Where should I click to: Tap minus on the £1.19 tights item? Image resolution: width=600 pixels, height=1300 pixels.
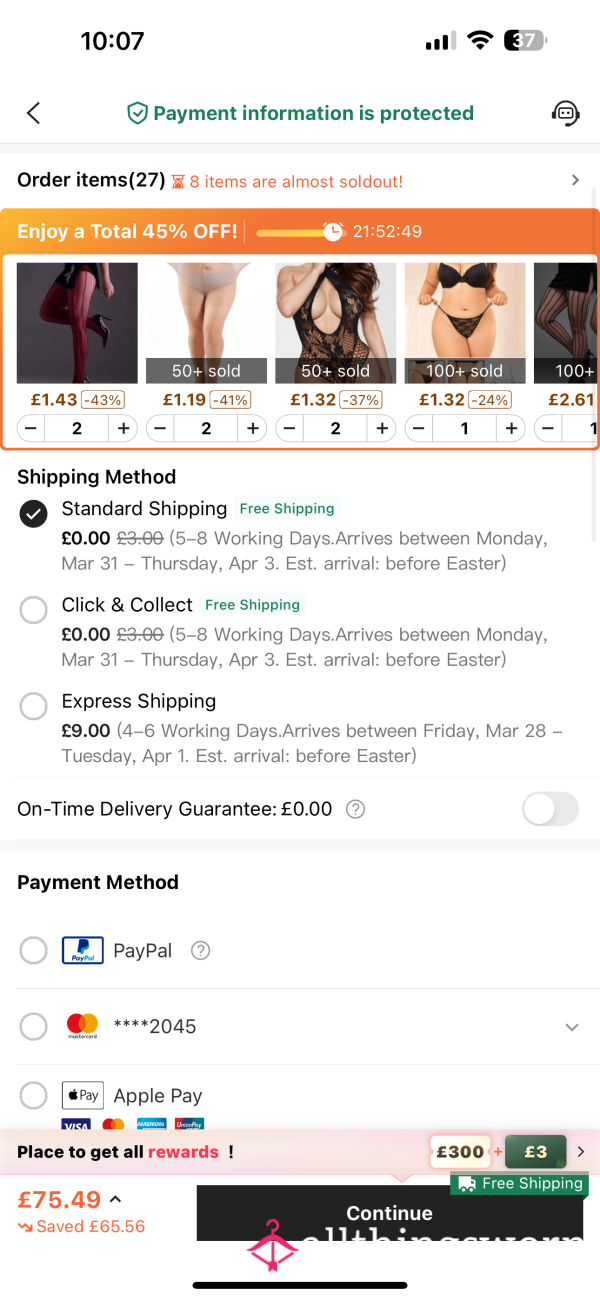160,428
